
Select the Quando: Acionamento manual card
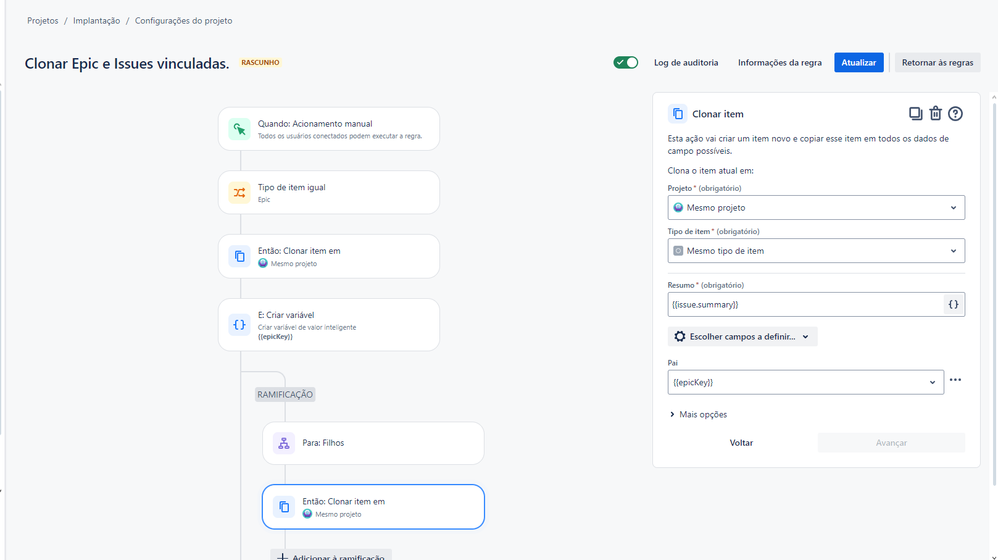[329, 129]
